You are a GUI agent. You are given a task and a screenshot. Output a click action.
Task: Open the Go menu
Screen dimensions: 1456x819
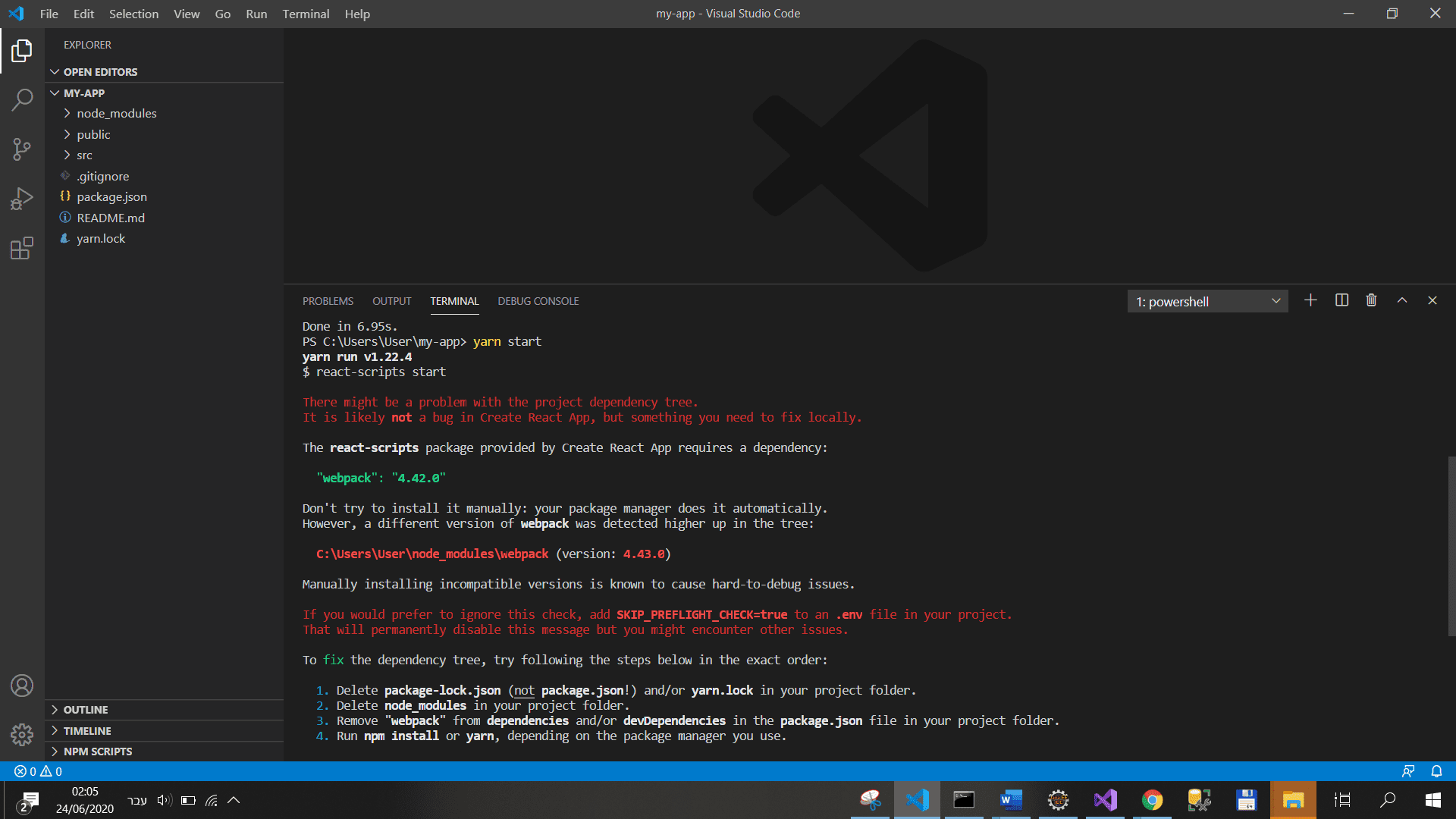[223, 14]
